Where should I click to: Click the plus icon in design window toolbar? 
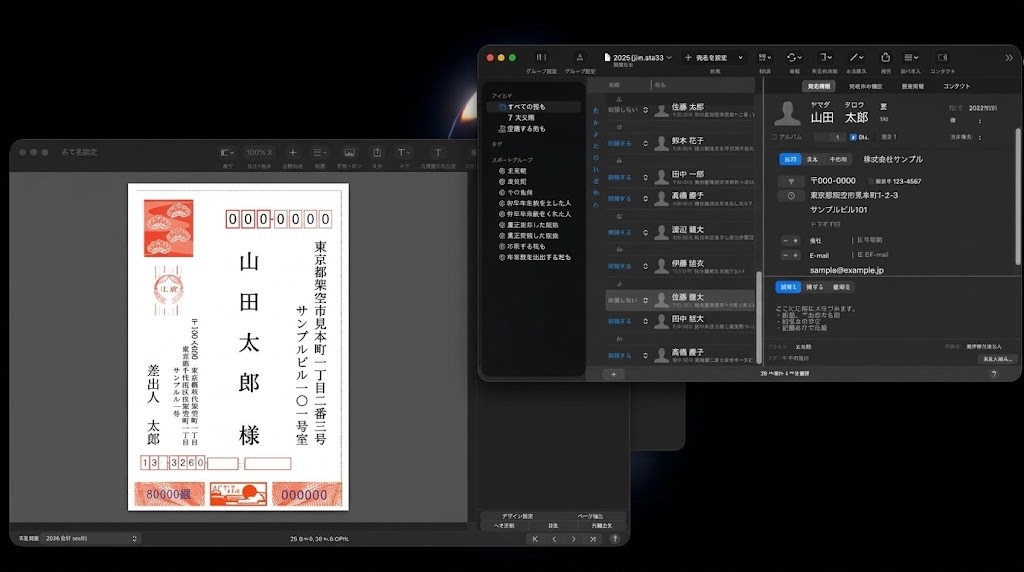coord(293,152)
